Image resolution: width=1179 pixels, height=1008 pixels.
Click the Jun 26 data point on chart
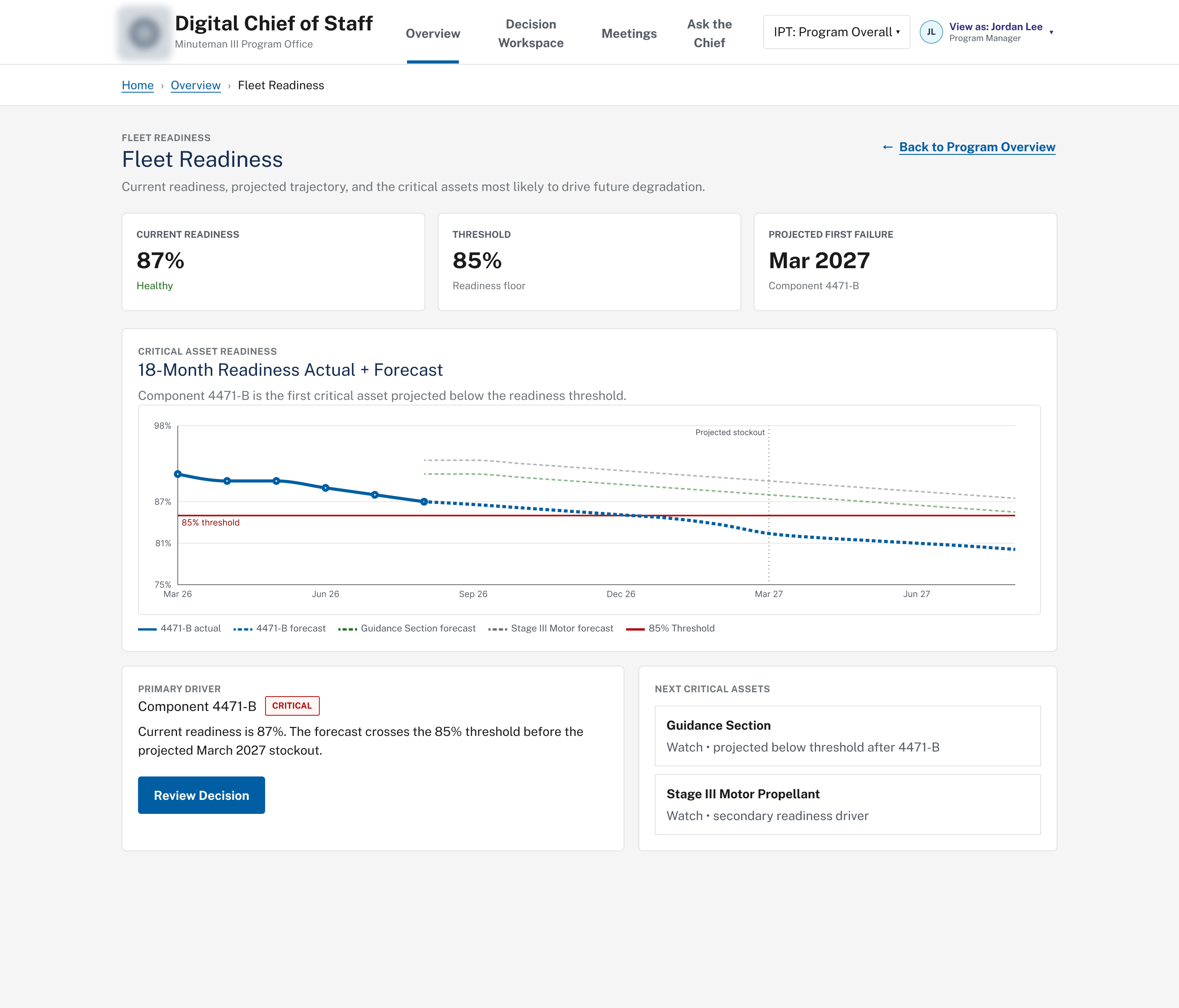tap(326, 488)
